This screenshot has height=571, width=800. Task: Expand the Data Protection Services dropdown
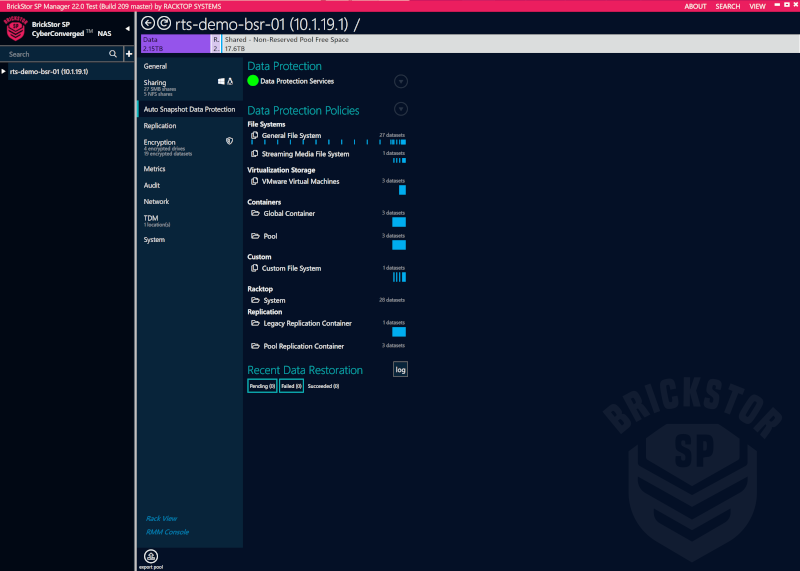tap(401, 81)
